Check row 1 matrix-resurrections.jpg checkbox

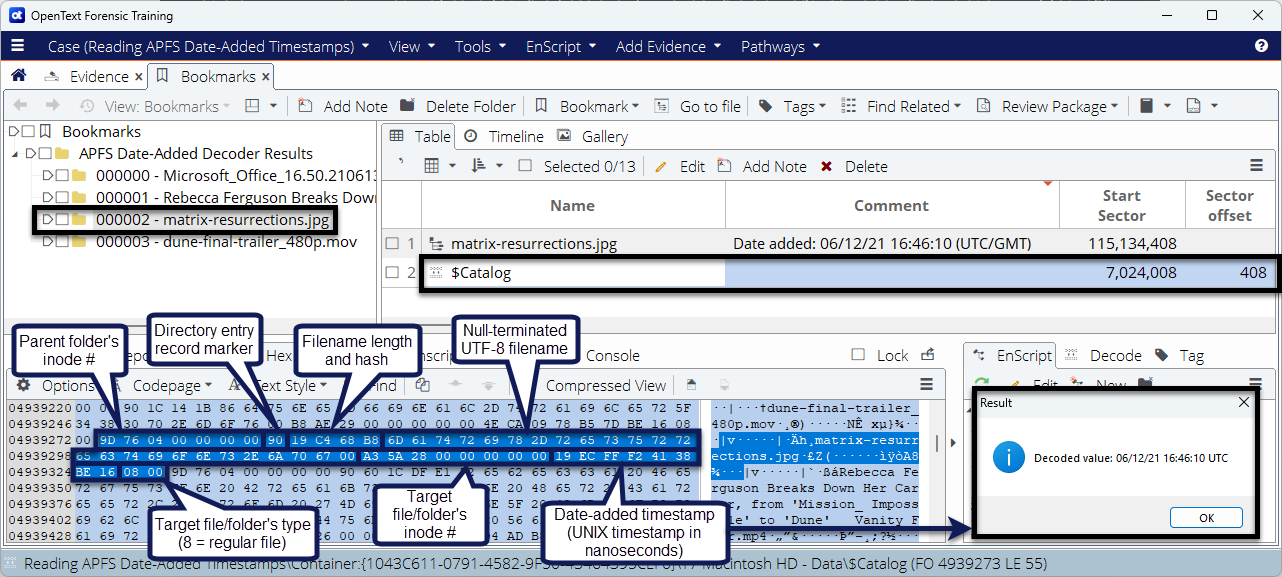tap(393, 243)
